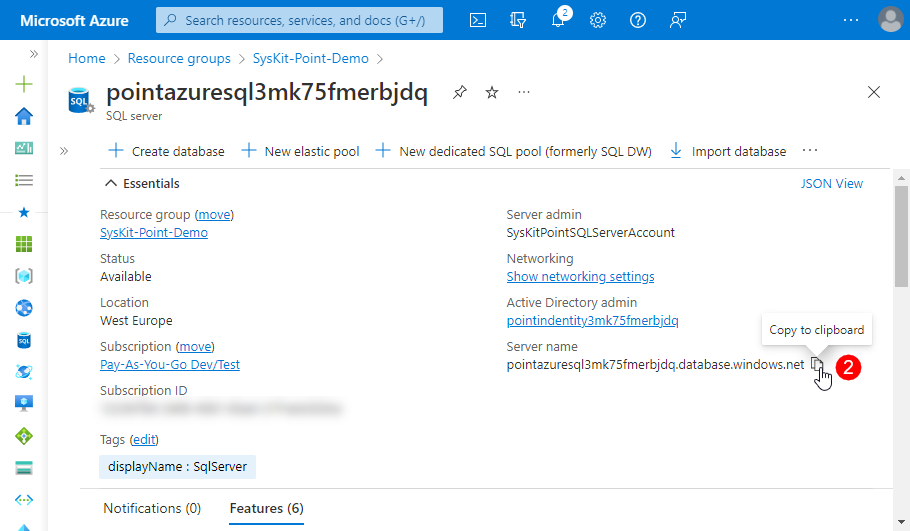910x531 pixels.
Task: Open Virtual networks icon in sidebar
Action: [24, 500]
